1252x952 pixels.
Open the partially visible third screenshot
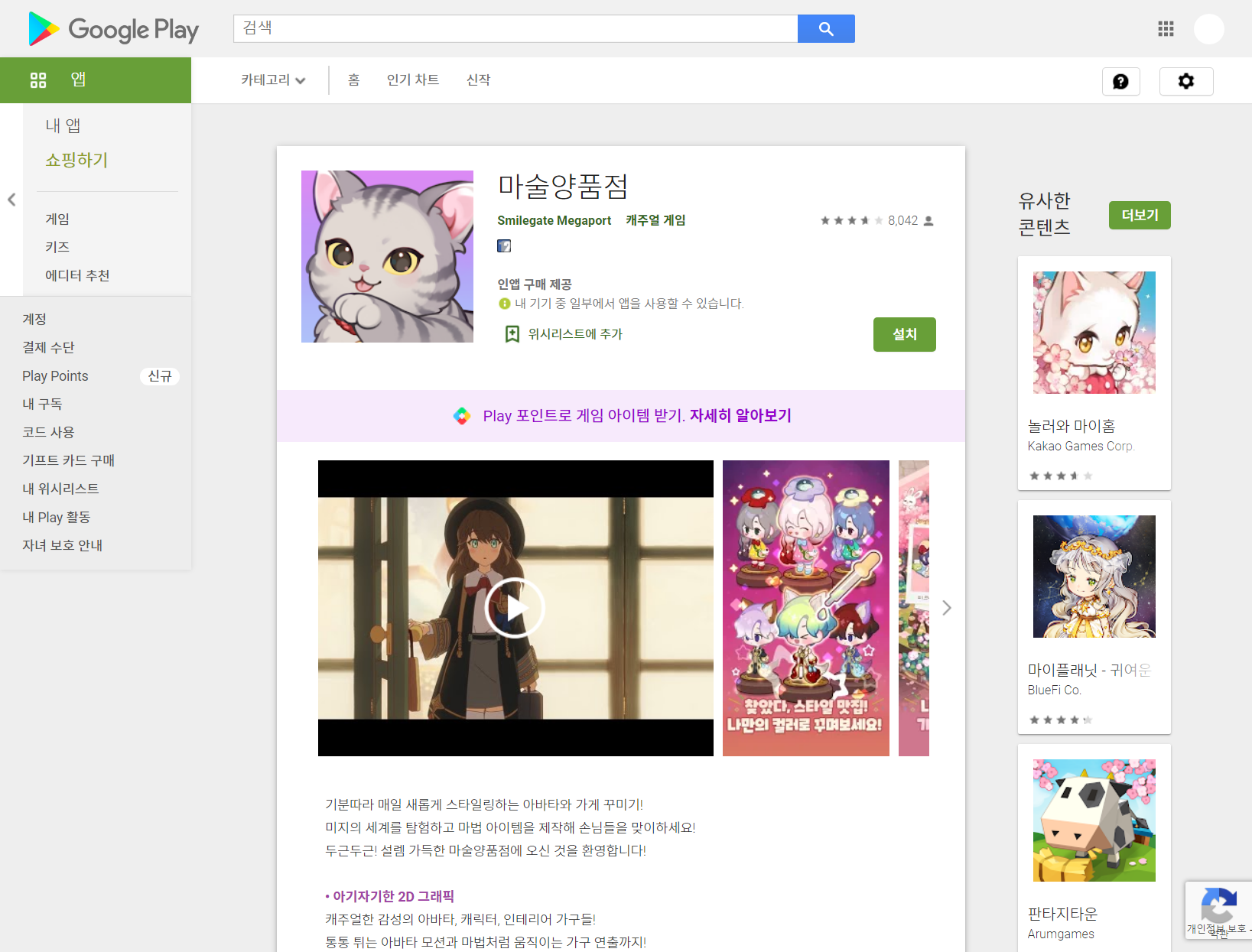pos(914,608)
